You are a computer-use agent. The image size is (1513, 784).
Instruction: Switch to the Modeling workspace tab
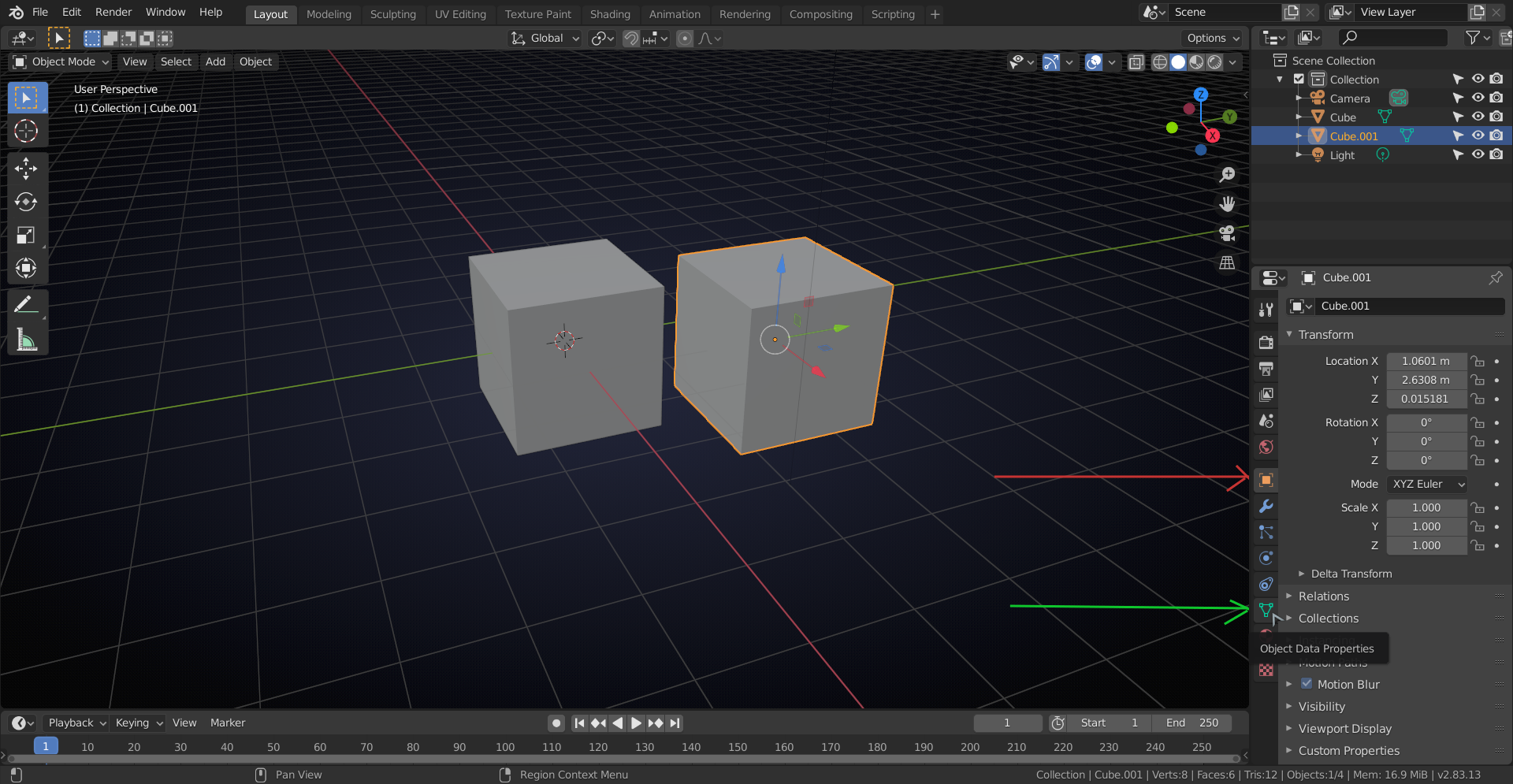(329, 14)
